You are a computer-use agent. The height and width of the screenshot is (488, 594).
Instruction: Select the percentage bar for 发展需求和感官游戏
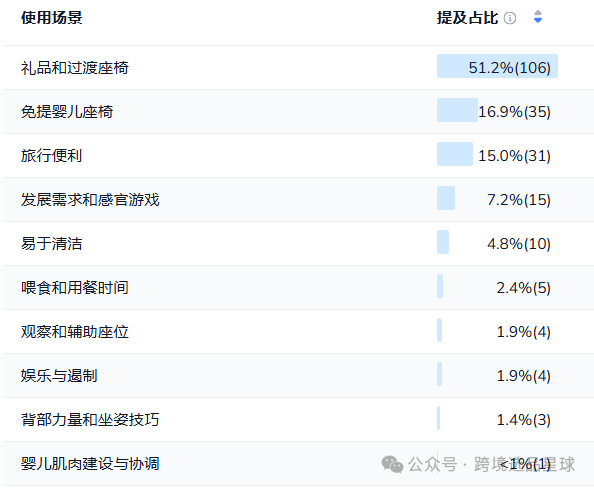pyautogui.click(x=446, y=198)
